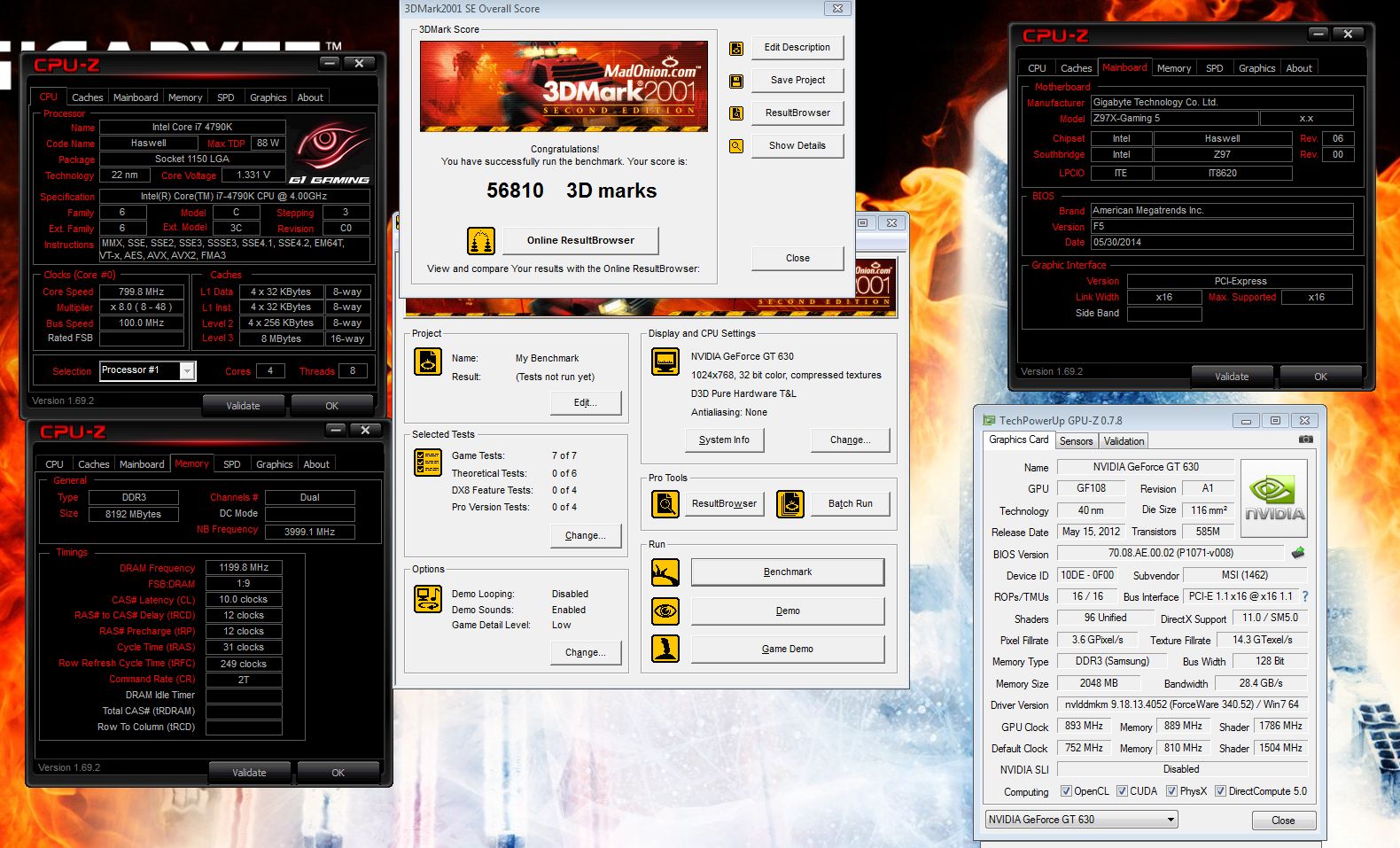Image resolution: width=1400 pixels, height=848 pixels.
Task: Toggle the OpenCL checkbox in GPU-Z
Action: (1066, 791)
